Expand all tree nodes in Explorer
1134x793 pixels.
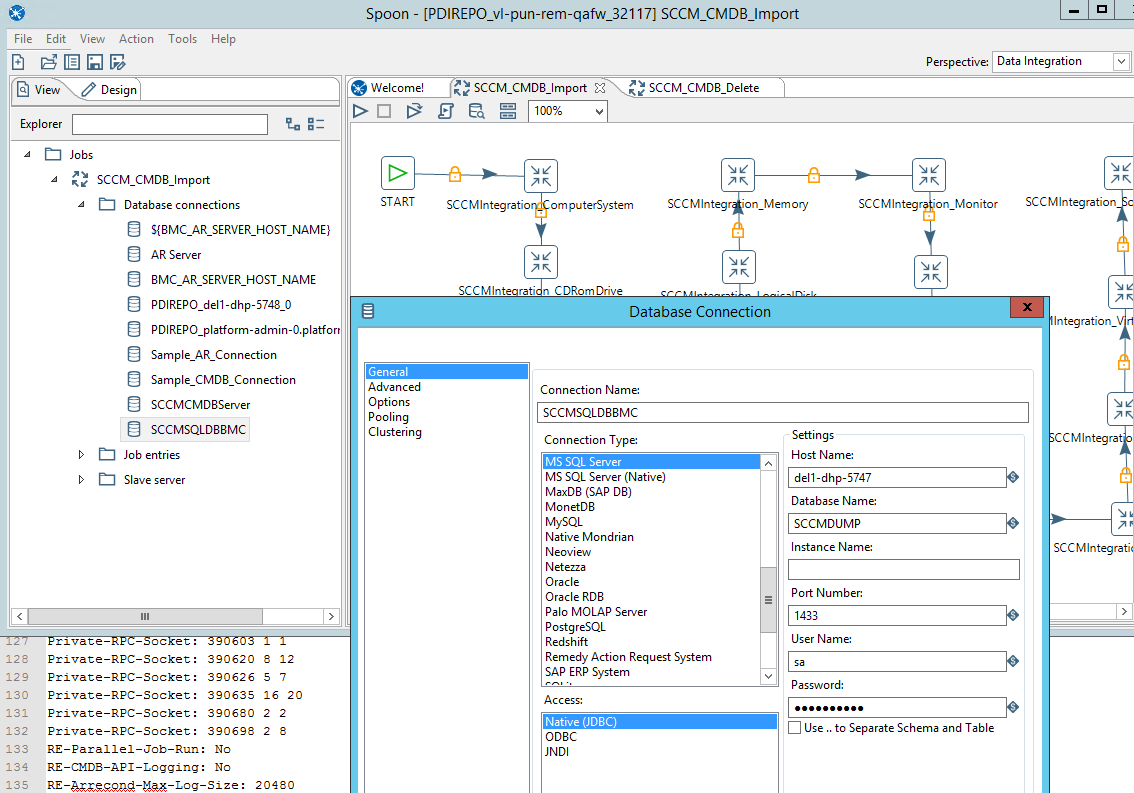[292, 124]
